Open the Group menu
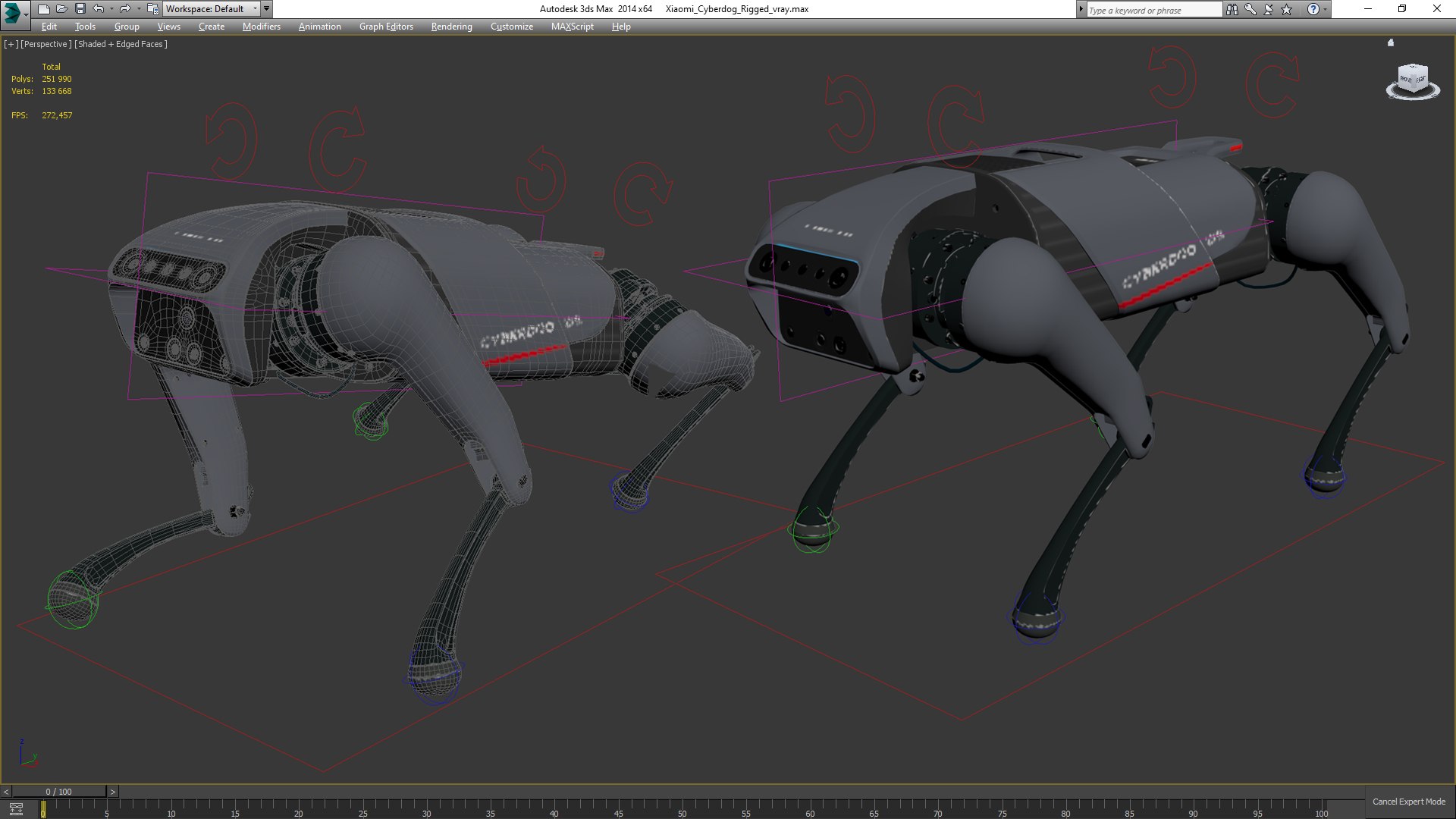The height and width of the screenshot is (819, 1456). click(127, 27)
